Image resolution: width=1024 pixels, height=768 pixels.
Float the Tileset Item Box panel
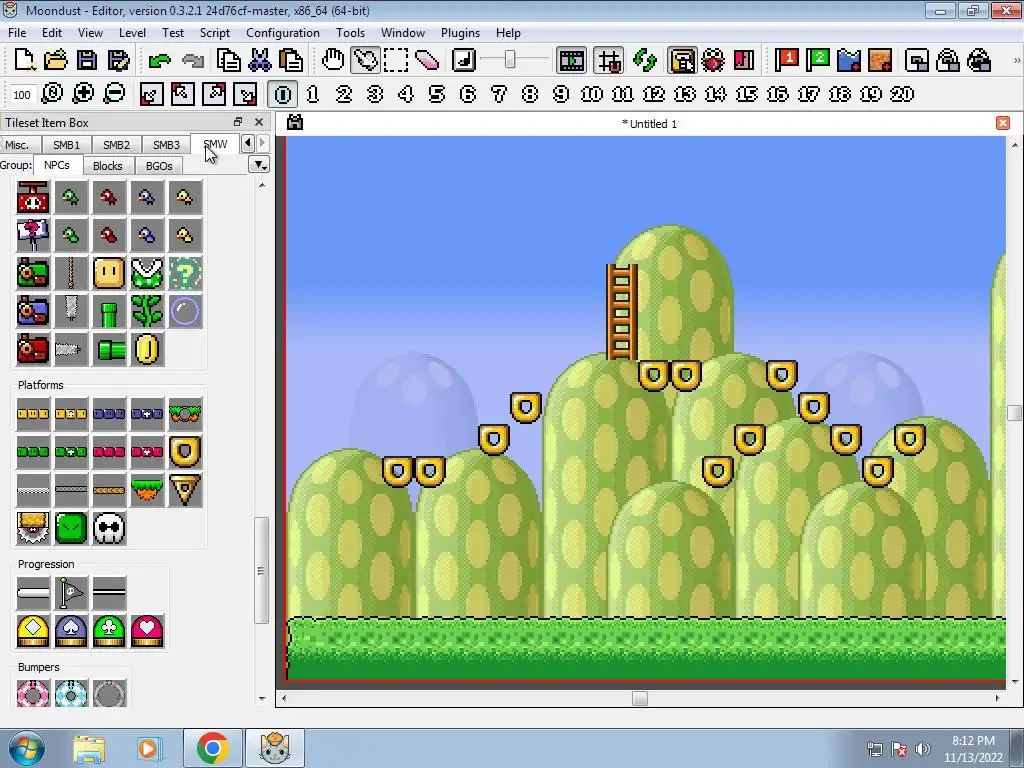click(x=238, y=122)
